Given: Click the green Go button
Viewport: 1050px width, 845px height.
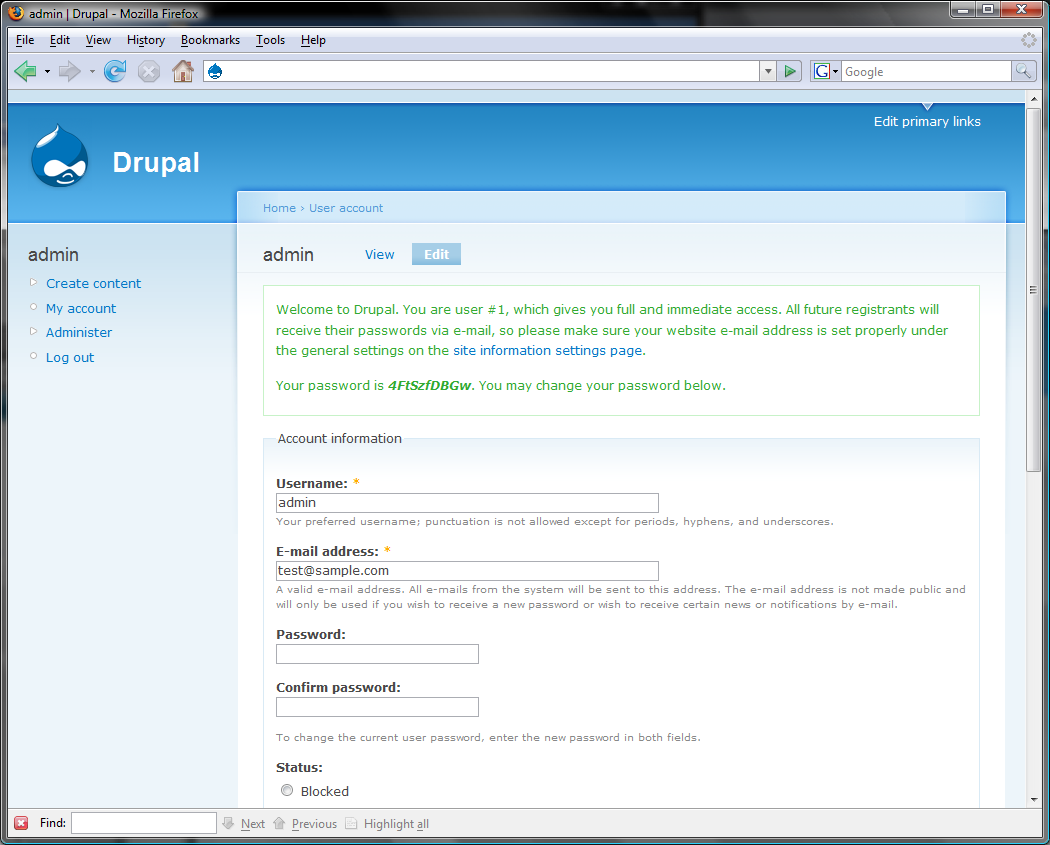Looking at the screenshot, I should [790, 71].
